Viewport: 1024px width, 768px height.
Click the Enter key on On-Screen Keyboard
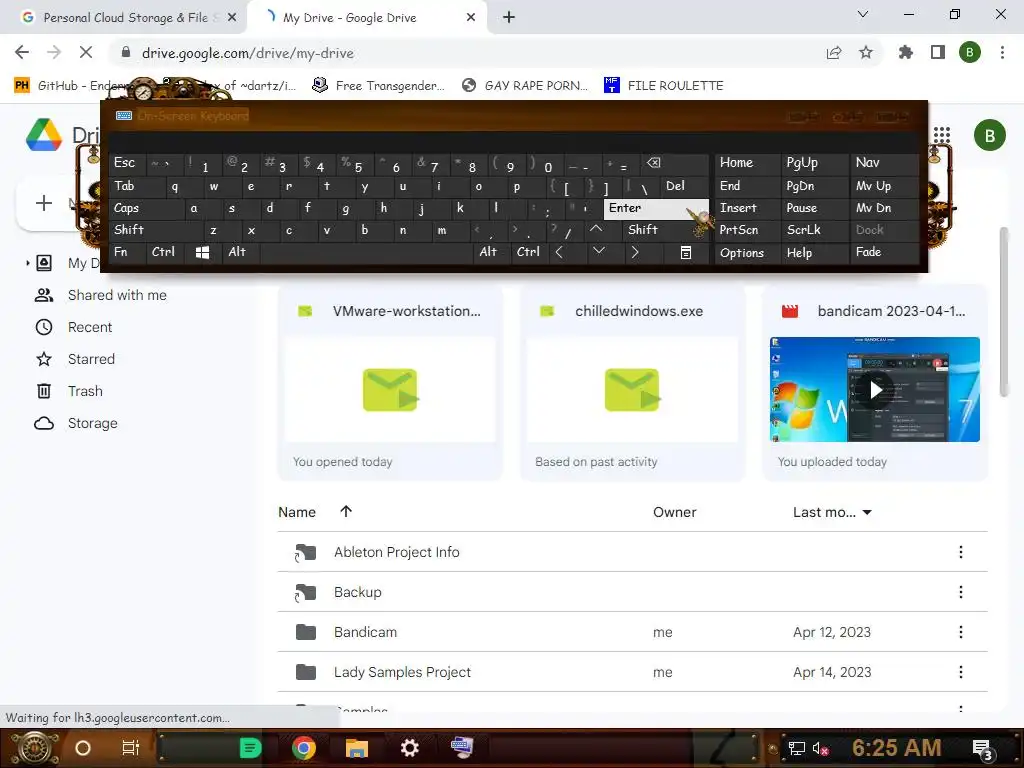coord(656,208)
